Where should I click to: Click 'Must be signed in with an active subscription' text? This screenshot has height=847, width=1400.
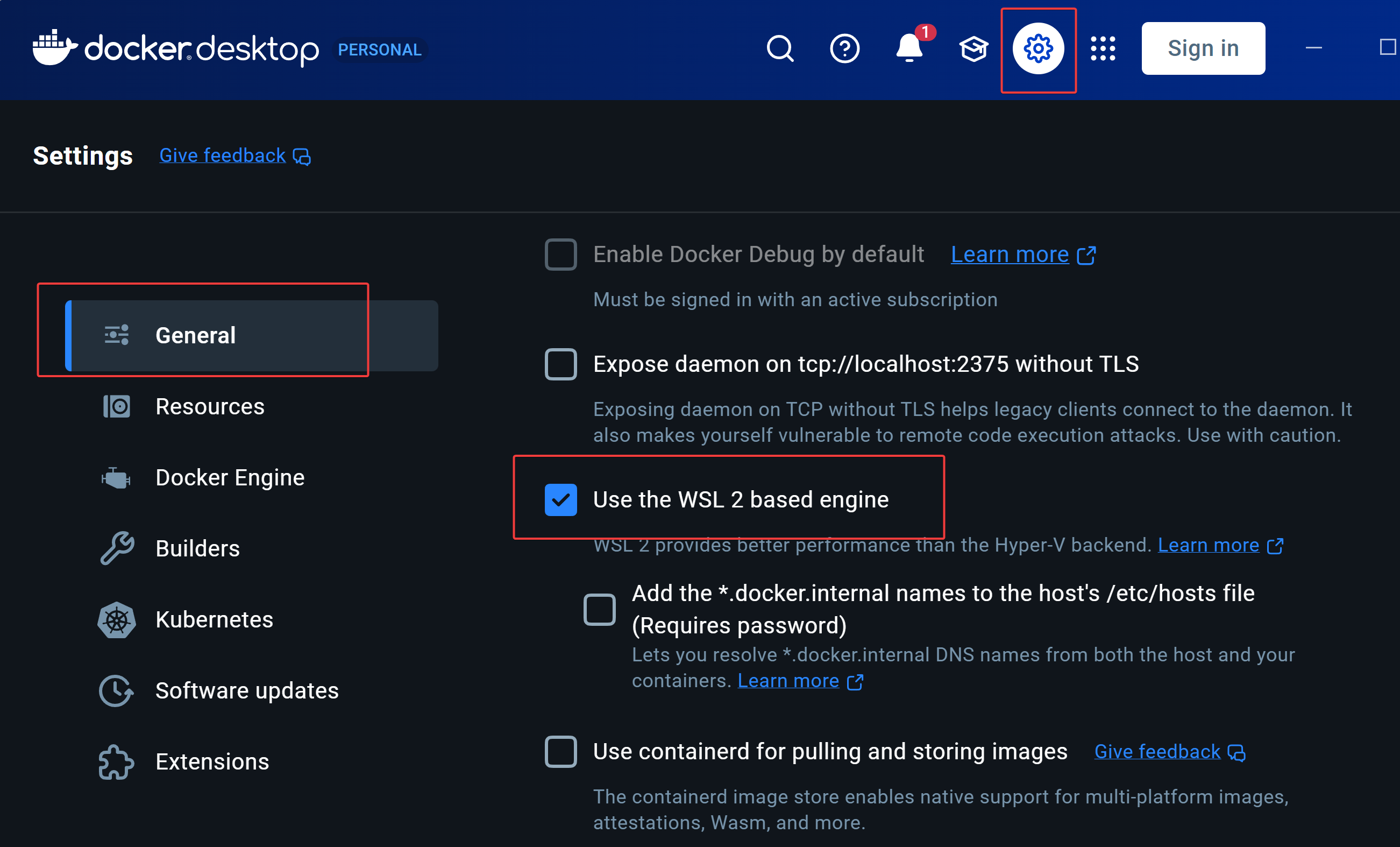point(795,300)
